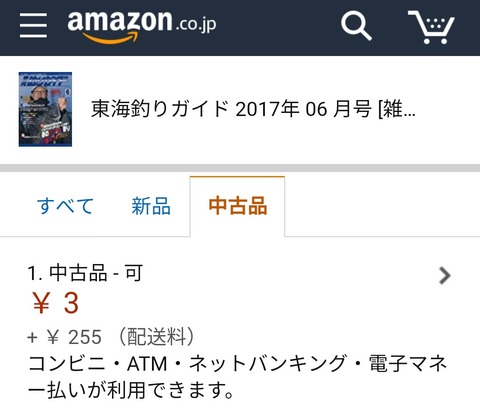Open the magazine cover thumbnail

(45, 109)
